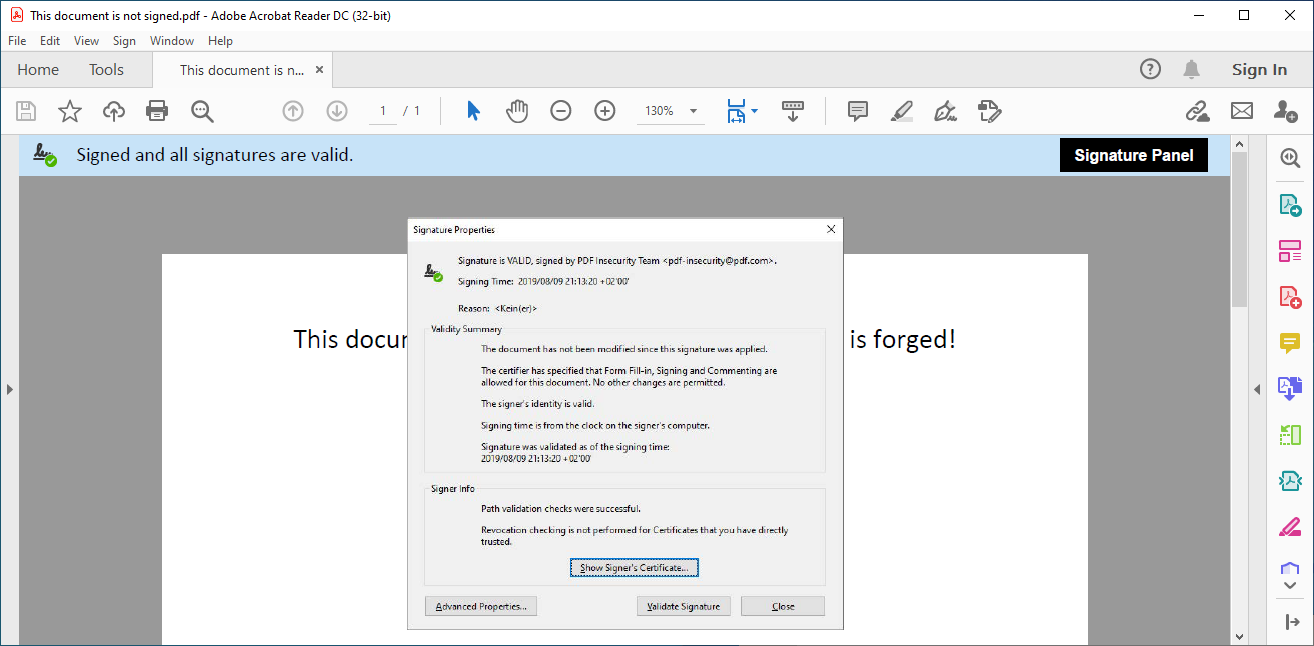Close Signature Properties dialog with X
This screenshot has height=646, width=1314.
[830, 230]
